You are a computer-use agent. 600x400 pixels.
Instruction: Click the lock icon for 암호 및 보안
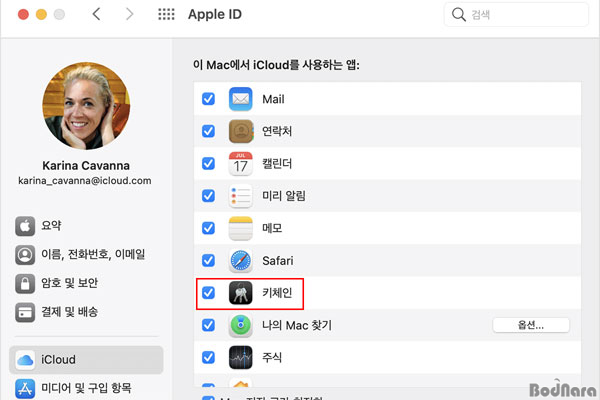point(25,283)
